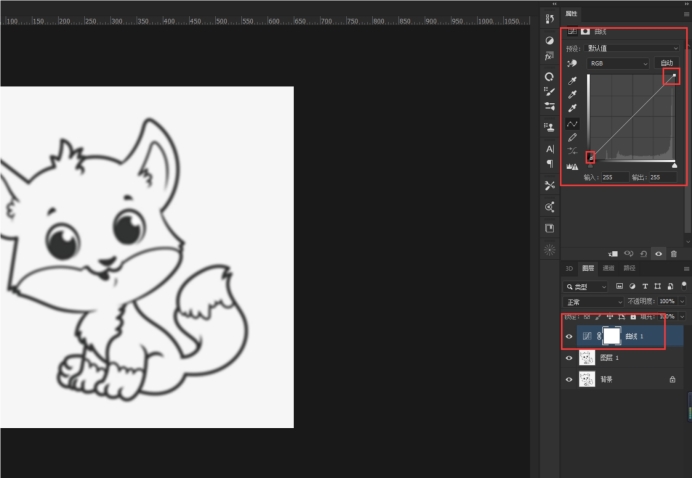The image size is (692, 478).
Task: Select the draw curve pencil tool
Action: (x=572, y=137)
